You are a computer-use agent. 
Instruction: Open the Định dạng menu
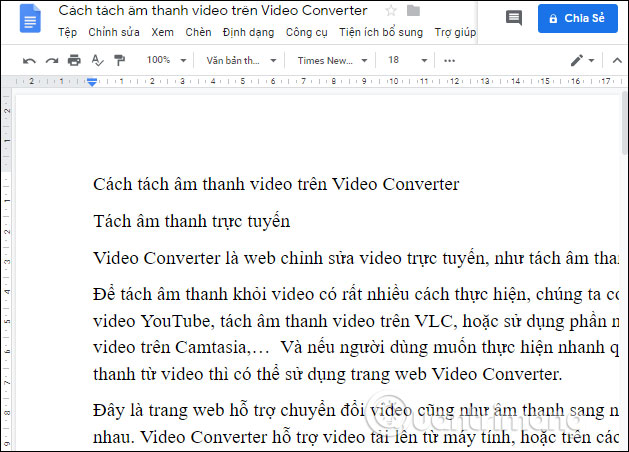(248, 32)
